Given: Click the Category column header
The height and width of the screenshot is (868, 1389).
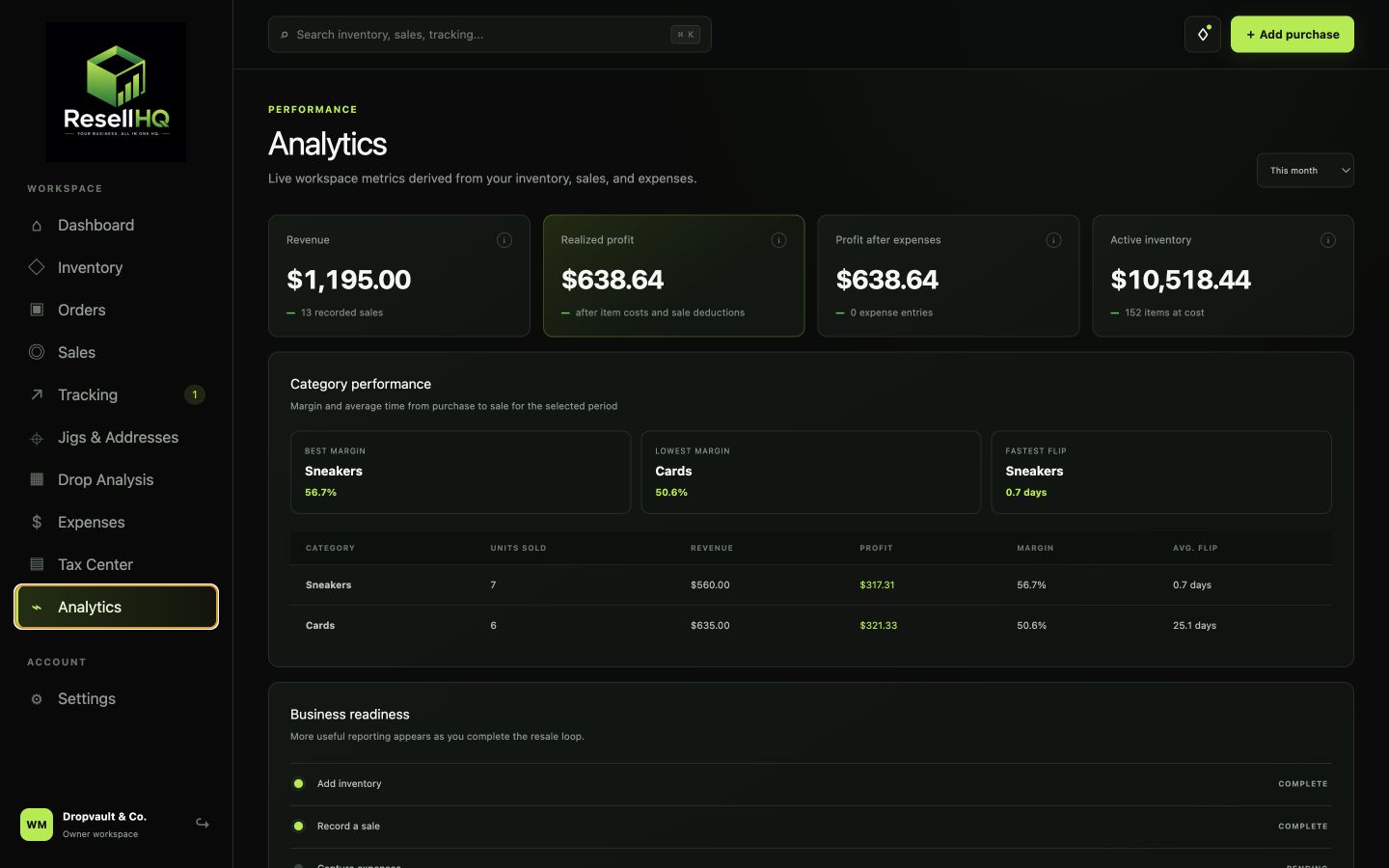Looking at the screenshot, I should pos(330,548).
